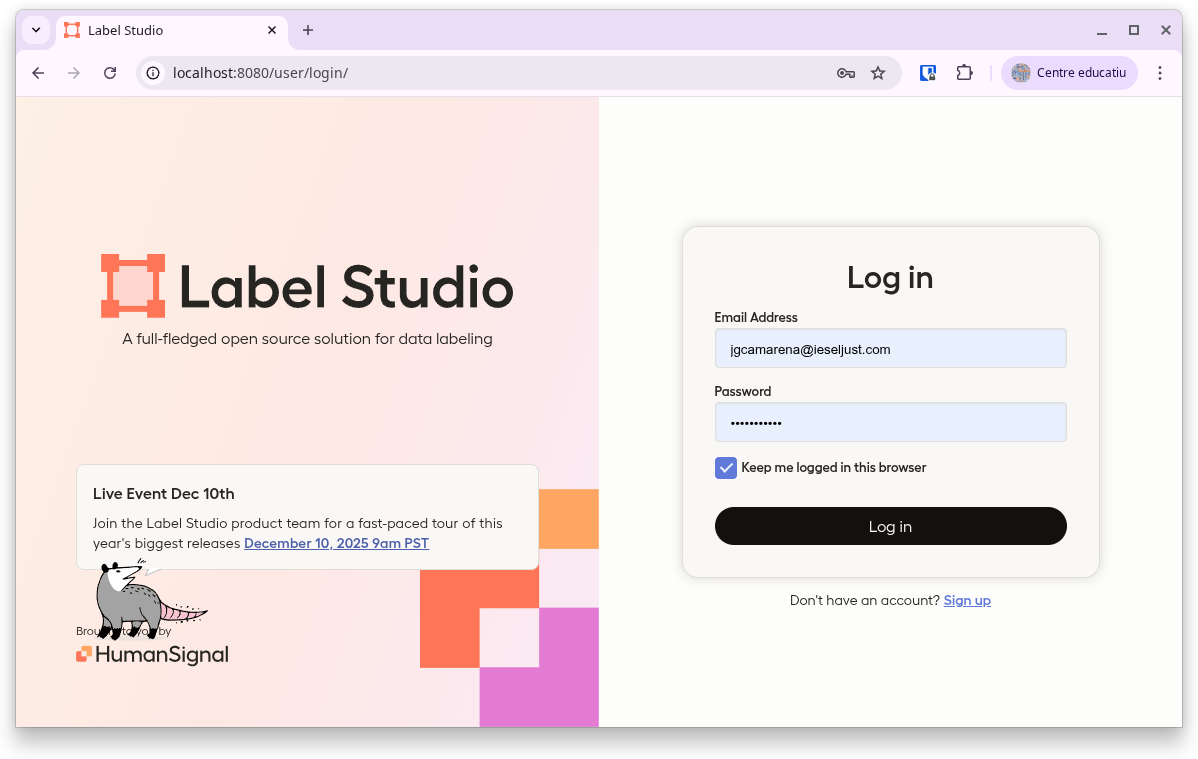Follow the Sign up link
The image size is (1198, 759).
tap(967, 601)
